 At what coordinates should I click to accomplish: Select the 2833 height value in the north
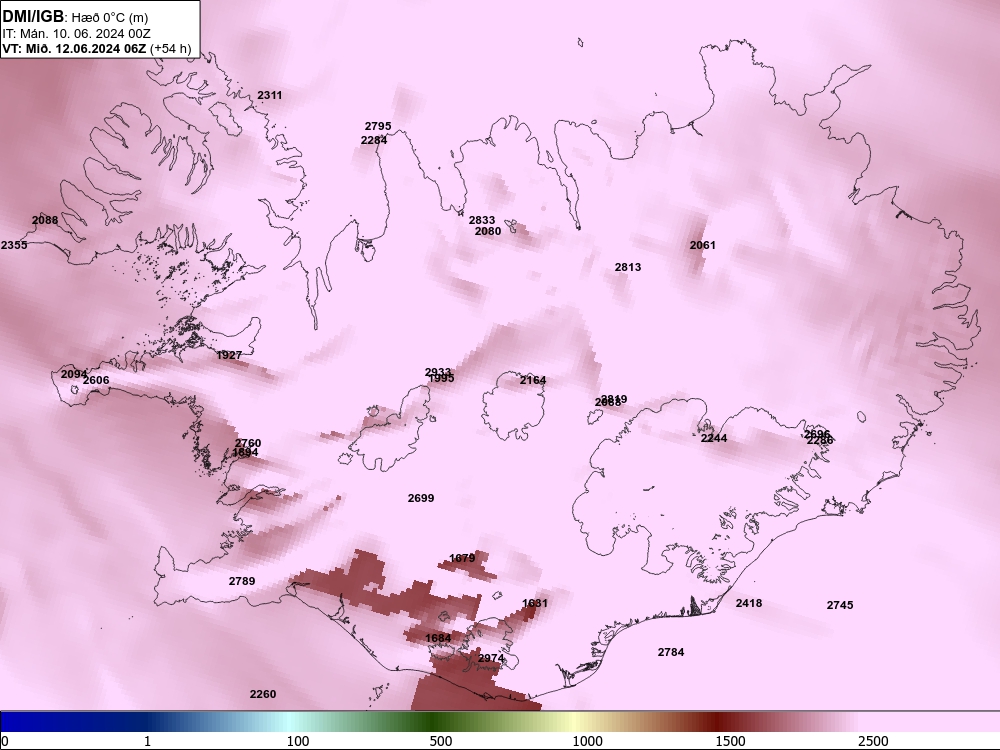(482, 220)
